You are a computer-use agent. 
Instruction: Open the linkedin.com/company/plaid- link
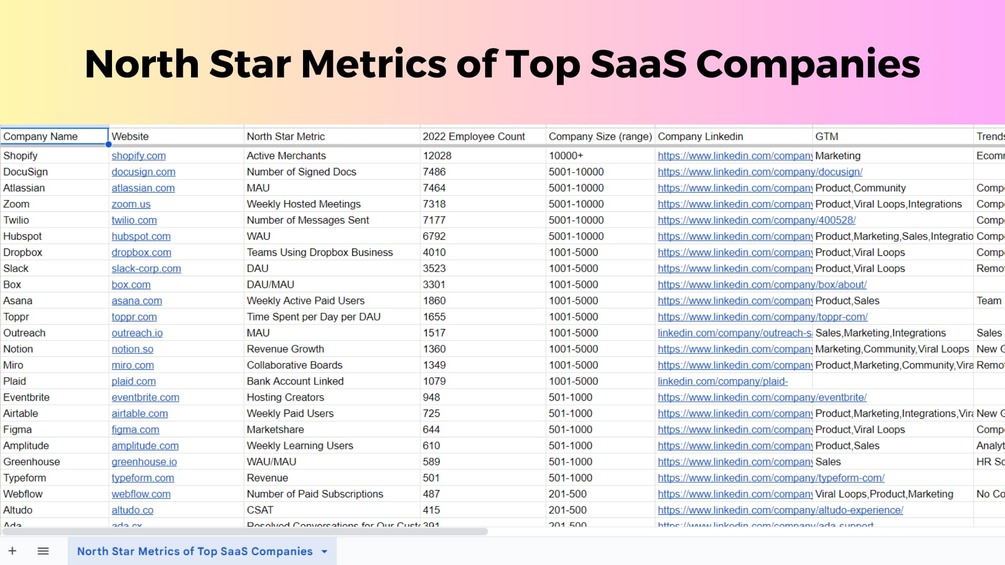(723, 381)
